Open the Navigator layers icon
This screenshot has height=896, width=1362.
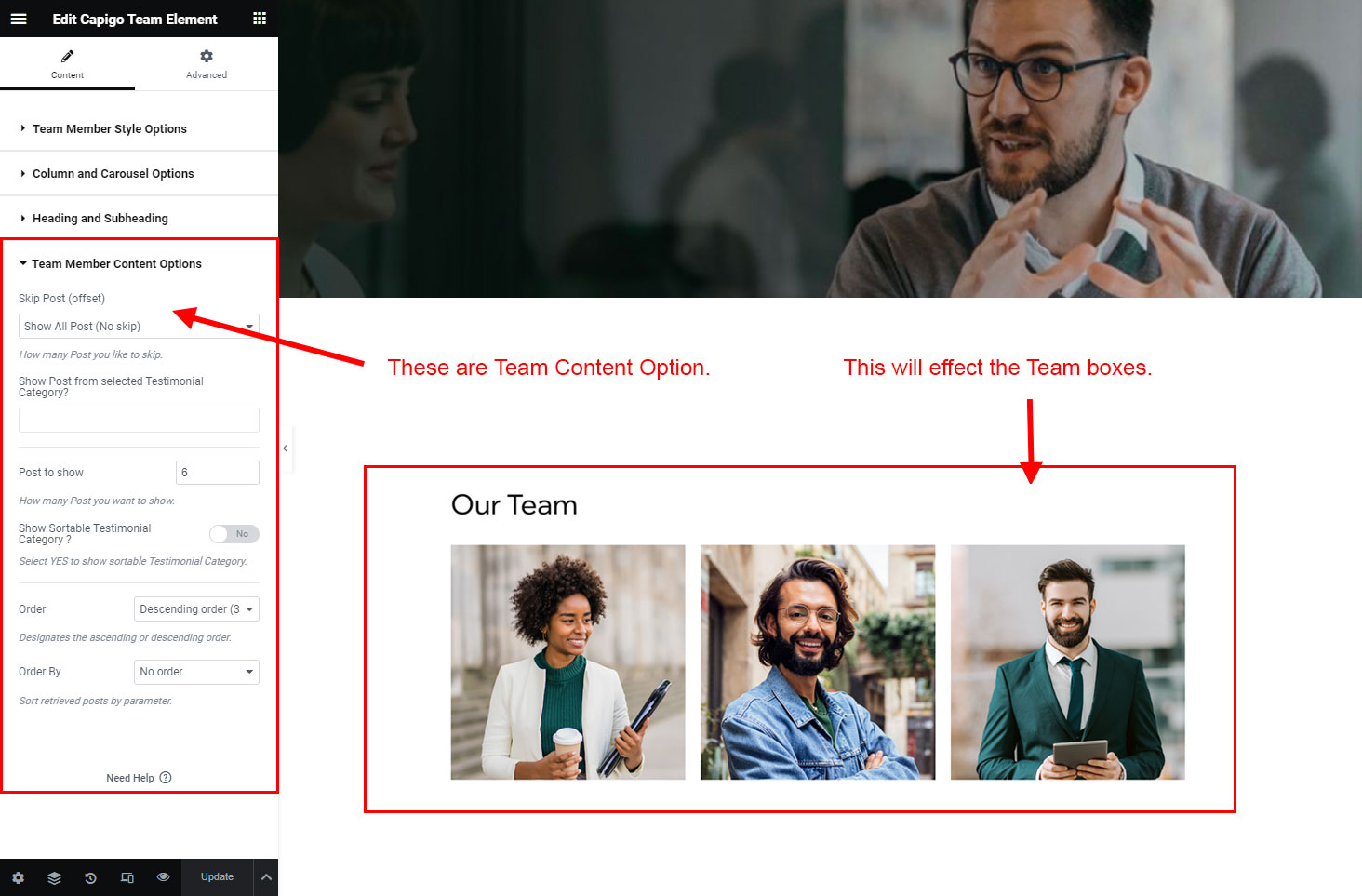tap(54, 877)
